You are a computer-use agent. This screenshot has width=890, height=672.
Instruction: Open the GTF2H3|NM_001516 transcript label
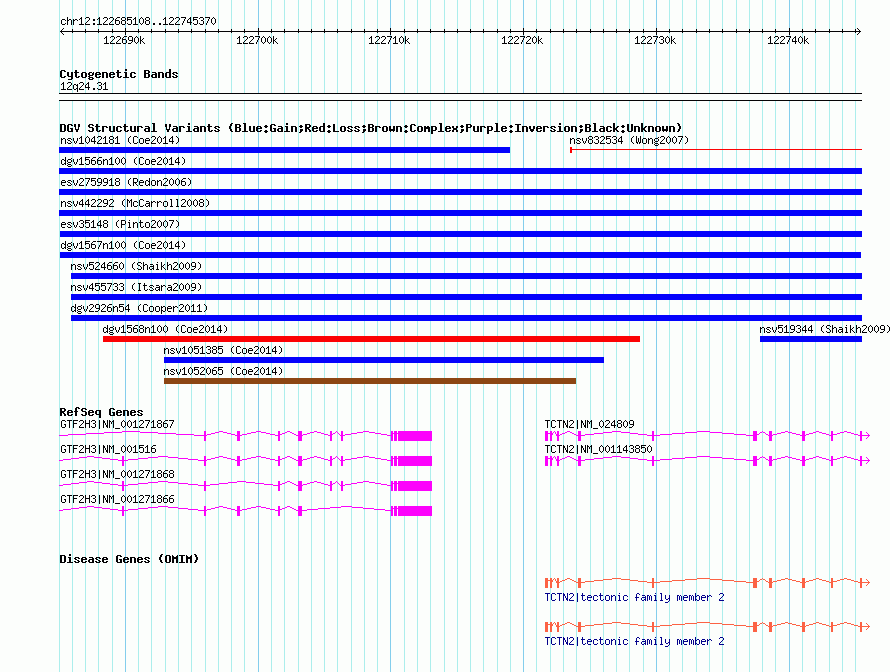point(108,450)
